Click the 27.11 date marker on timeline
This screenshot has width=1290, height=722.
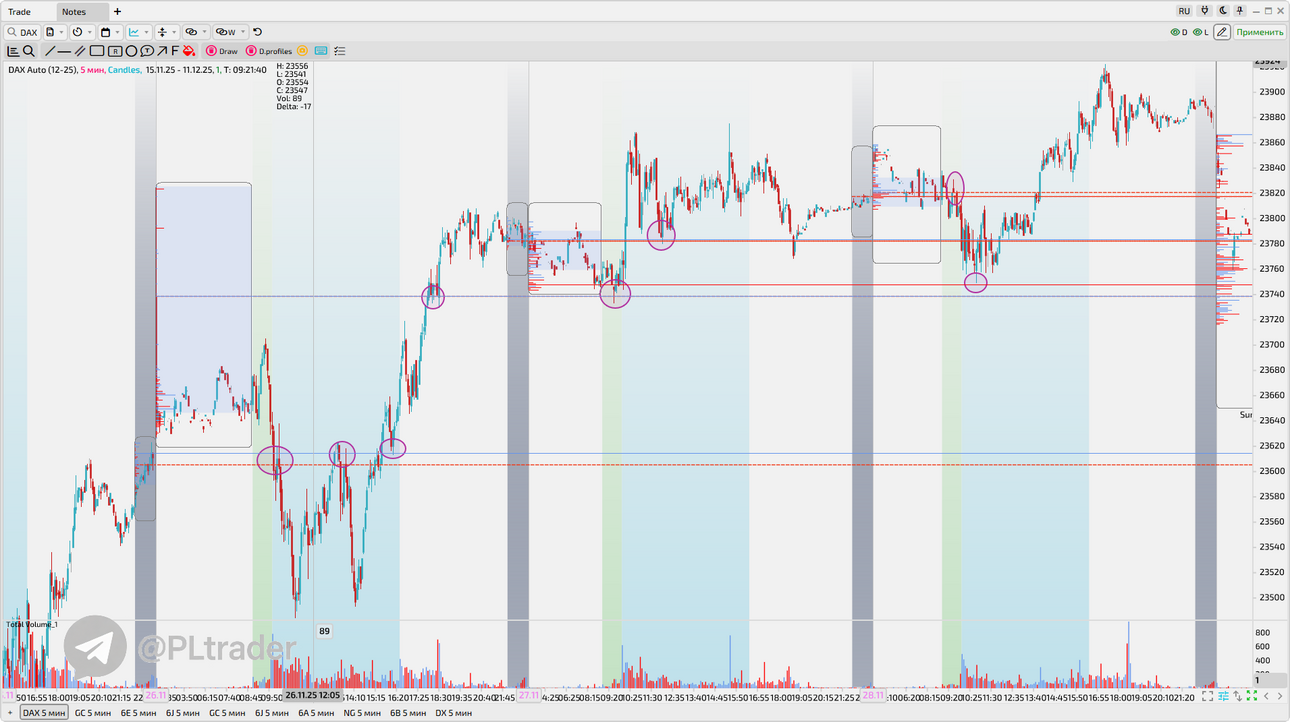pyautogui.click(x=528, y=695)
